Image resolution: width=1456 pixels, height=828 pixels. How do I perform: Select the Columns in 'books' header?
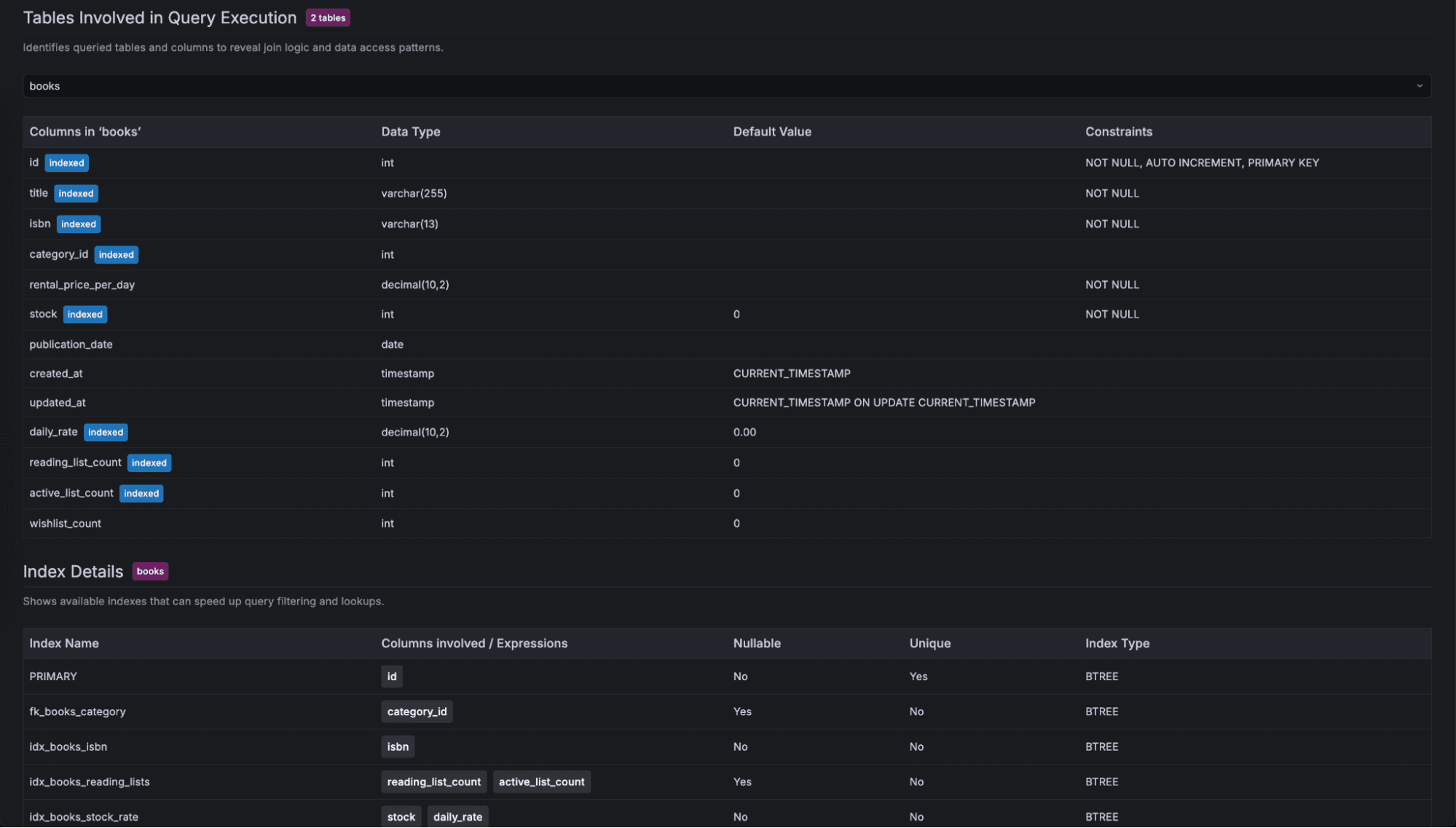(85, 132)
